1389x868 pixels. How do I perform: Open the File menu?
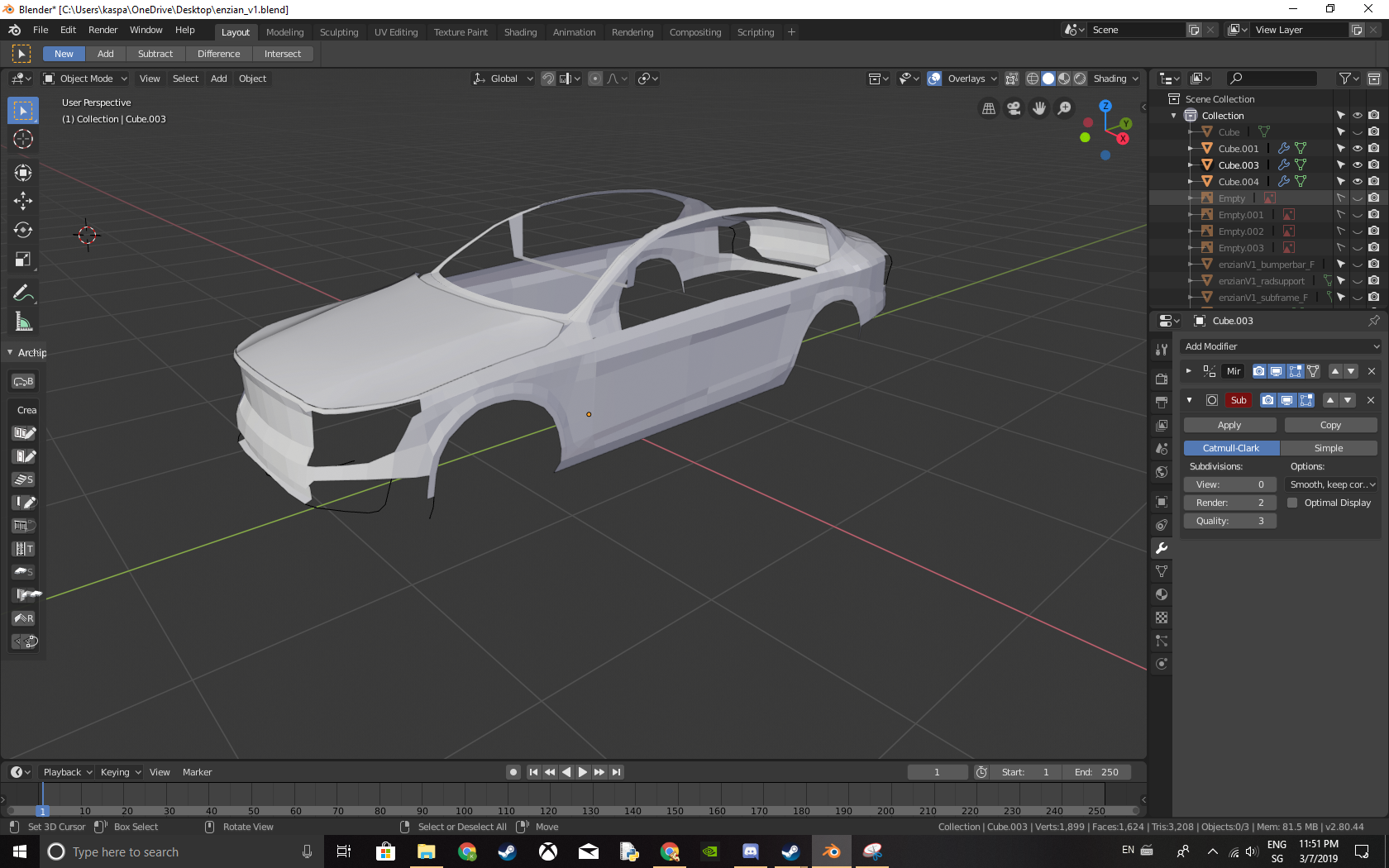pos(41,30)
